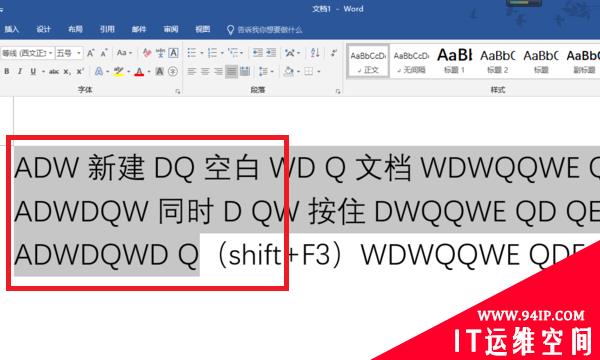
Task: Increase font size with Grow Font button
Action: pyautogui.click(x=90, y=53)
